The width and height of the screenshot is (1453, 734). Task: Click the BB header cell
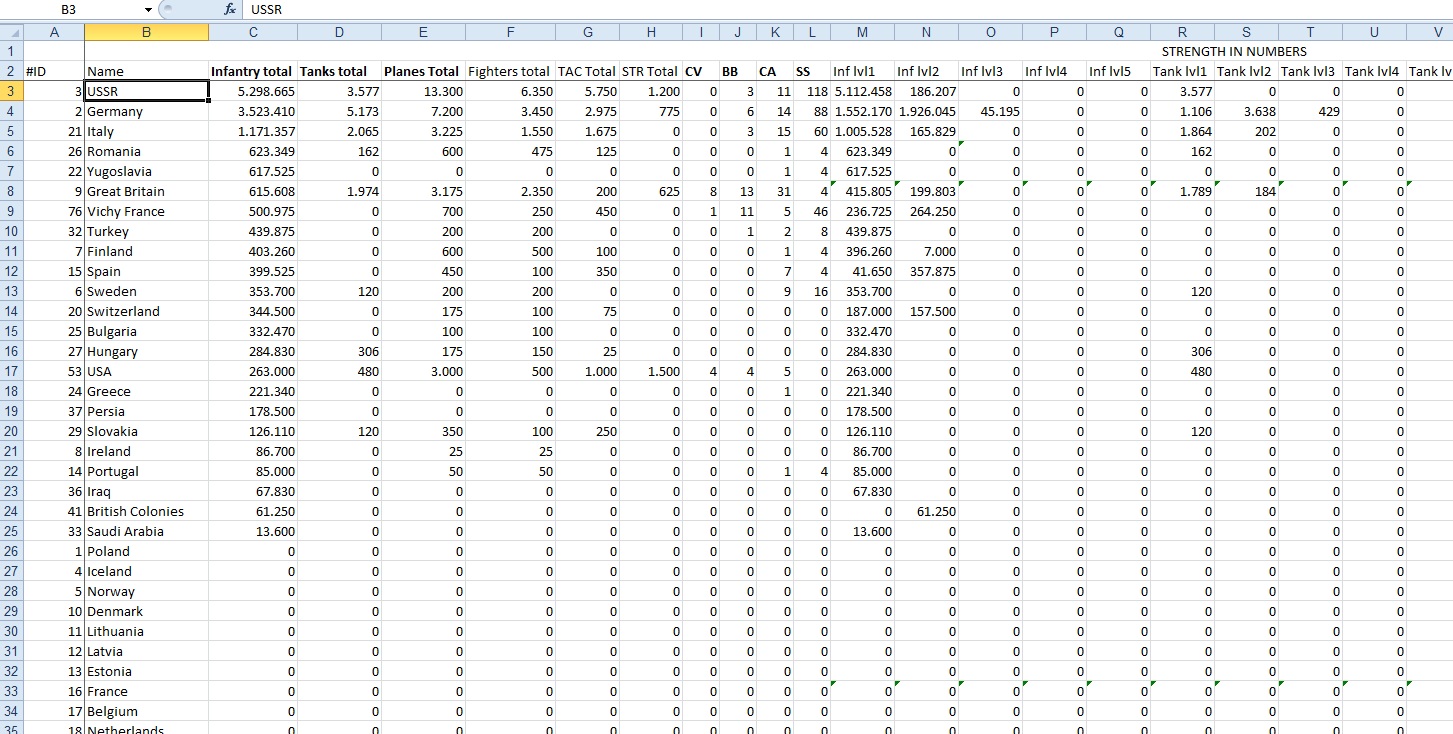pyautogui.click(x=738, y=71)
